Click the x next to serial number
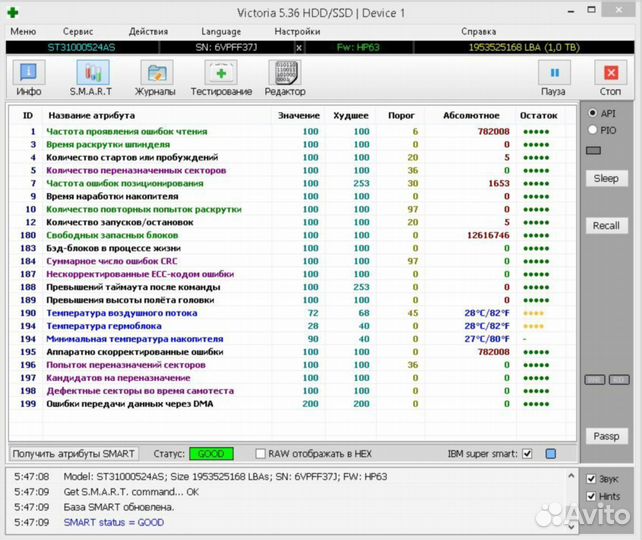642x540 pixels. click(299, 48)
